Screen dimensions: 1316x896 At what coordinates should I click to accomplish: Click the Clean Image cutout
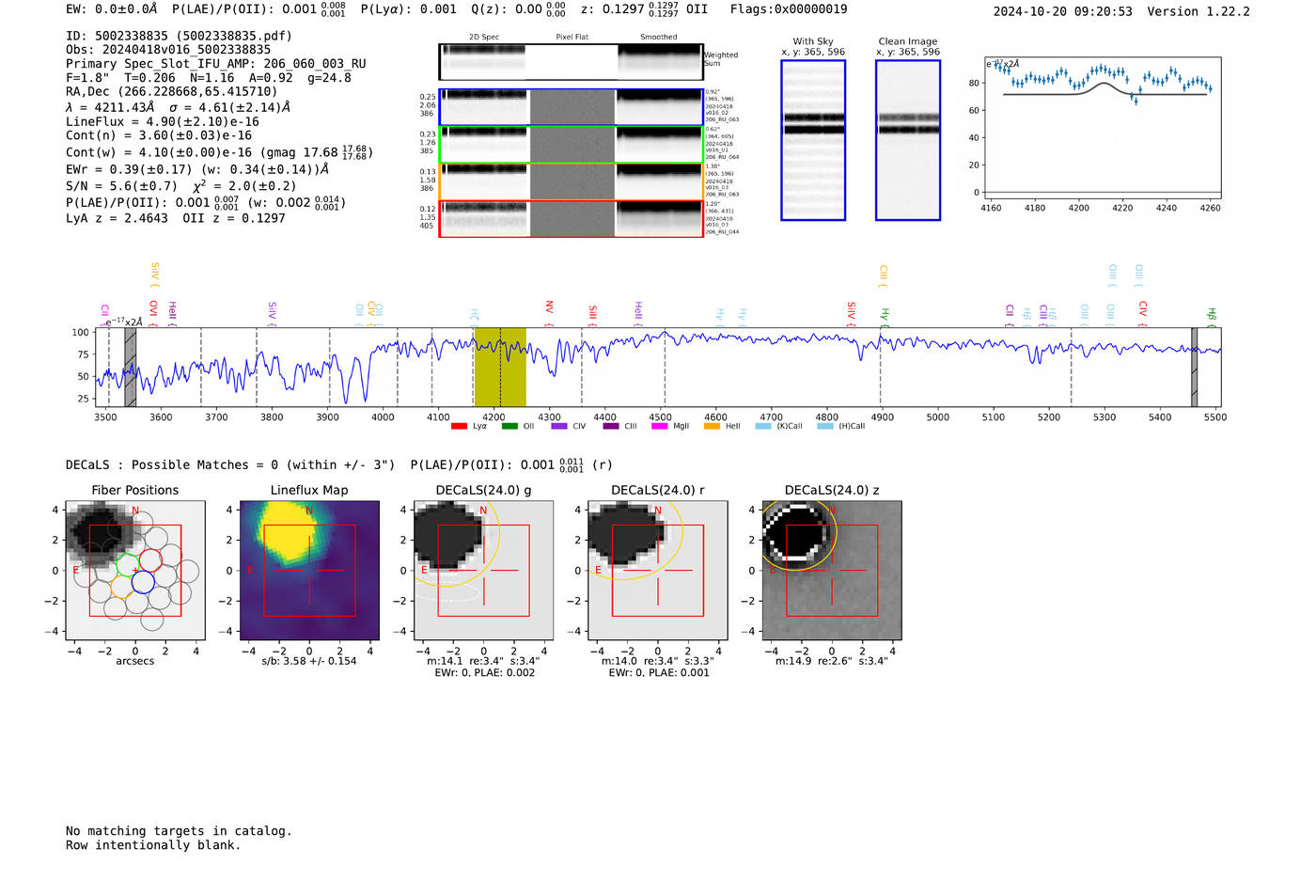[x=908, y=140]
